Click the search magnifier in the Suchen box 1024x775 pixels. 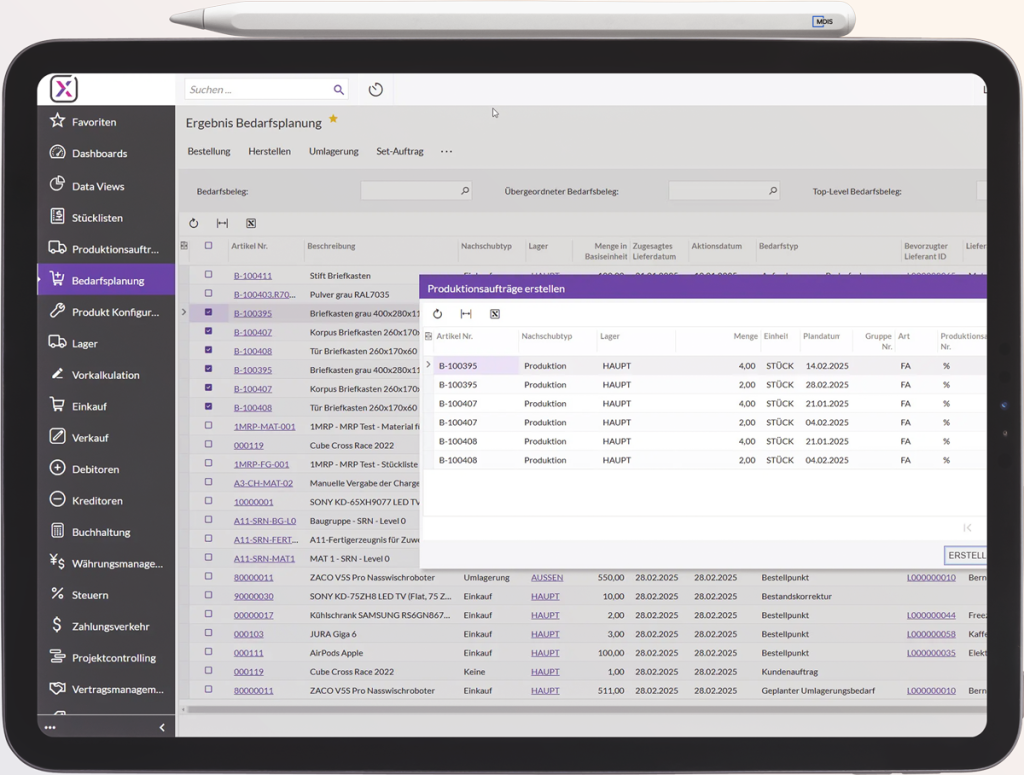tap(338, 90)
